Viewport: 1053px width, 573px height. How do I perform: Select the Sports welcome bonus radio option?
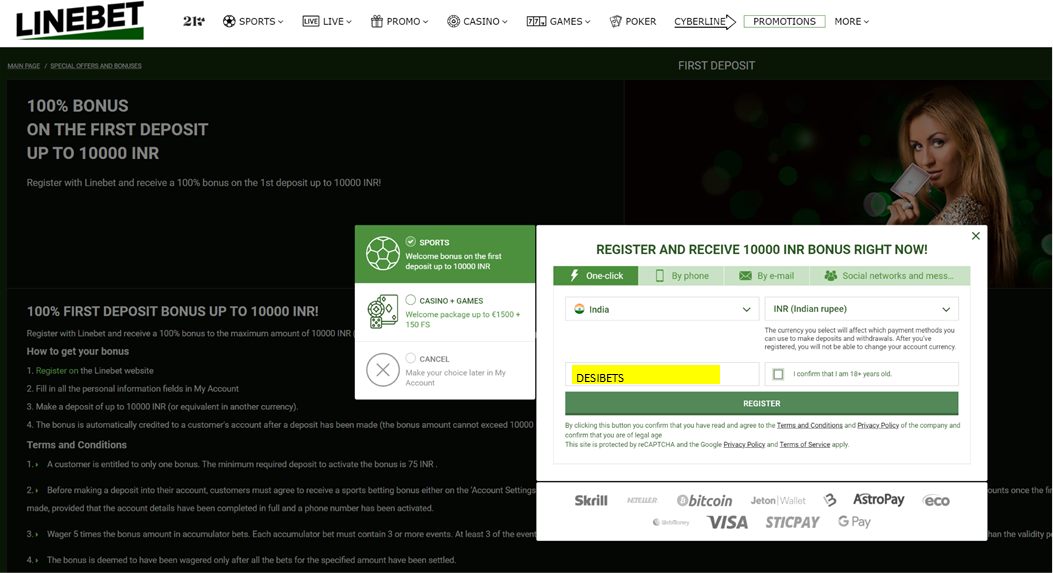pos(410,242)
